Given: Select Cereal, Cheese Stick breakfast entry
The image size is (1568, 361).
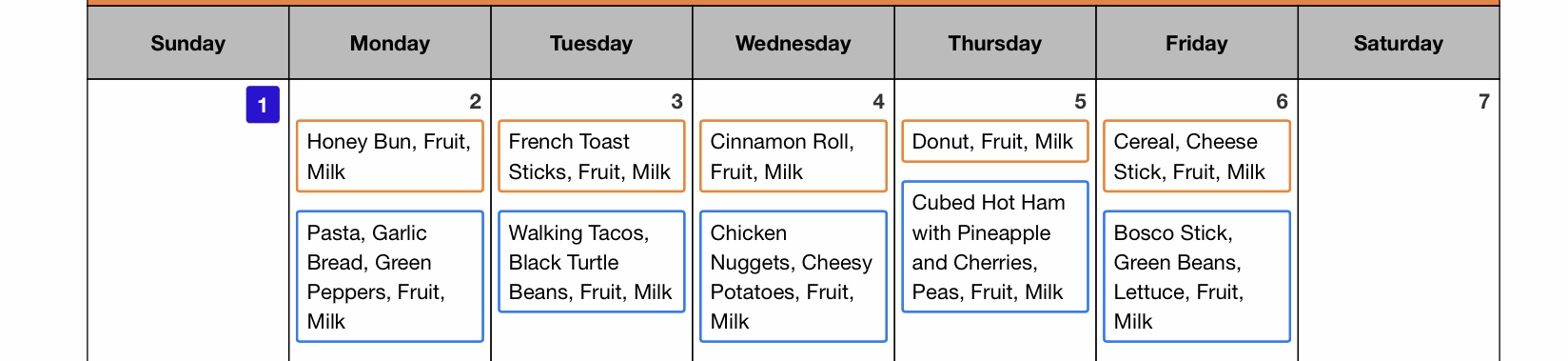Looking at the screenshot, I should pos(1197,156).
